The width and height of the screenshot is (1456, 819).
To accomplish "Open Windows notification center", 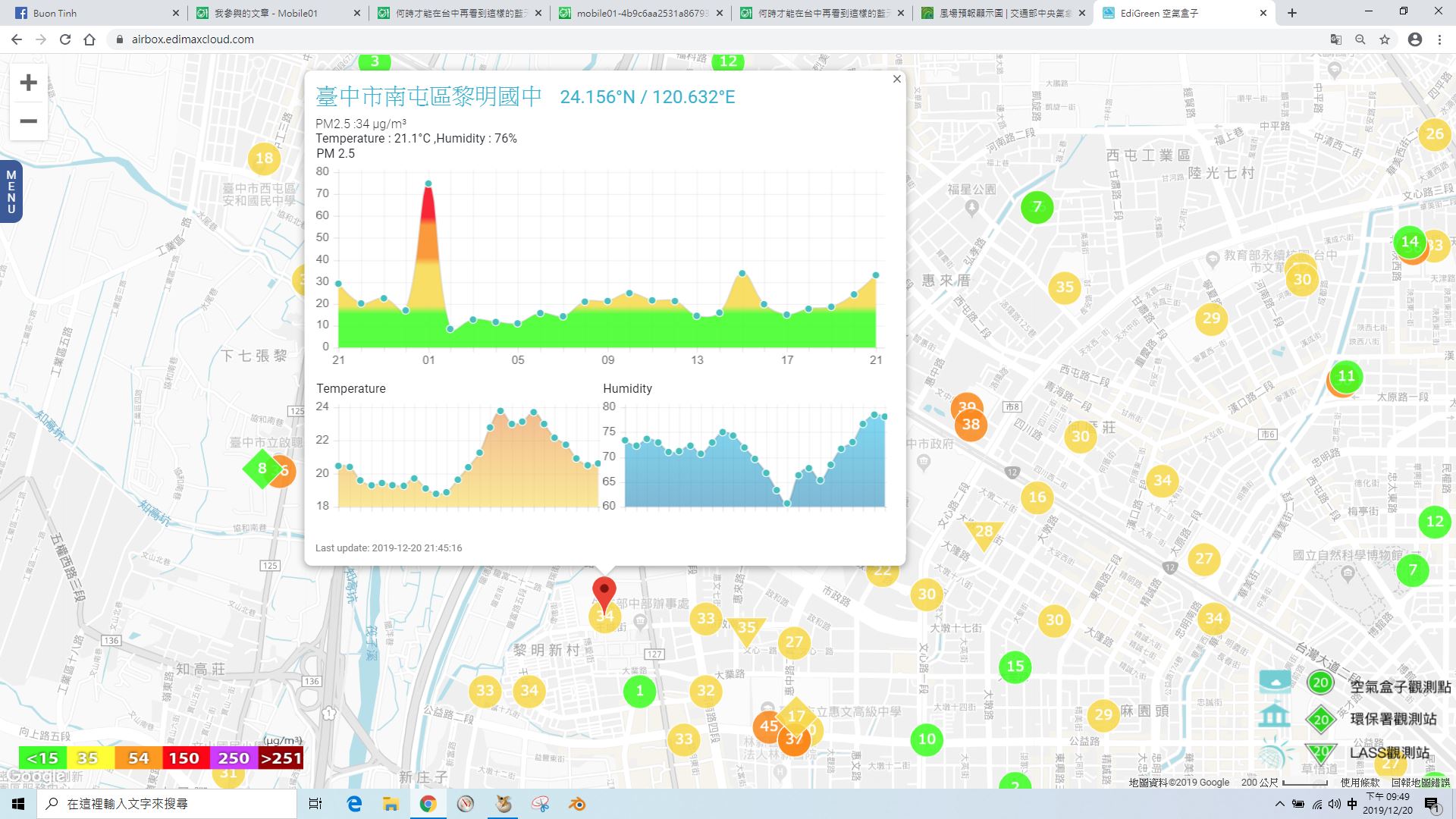I will tap(1432, 804).
